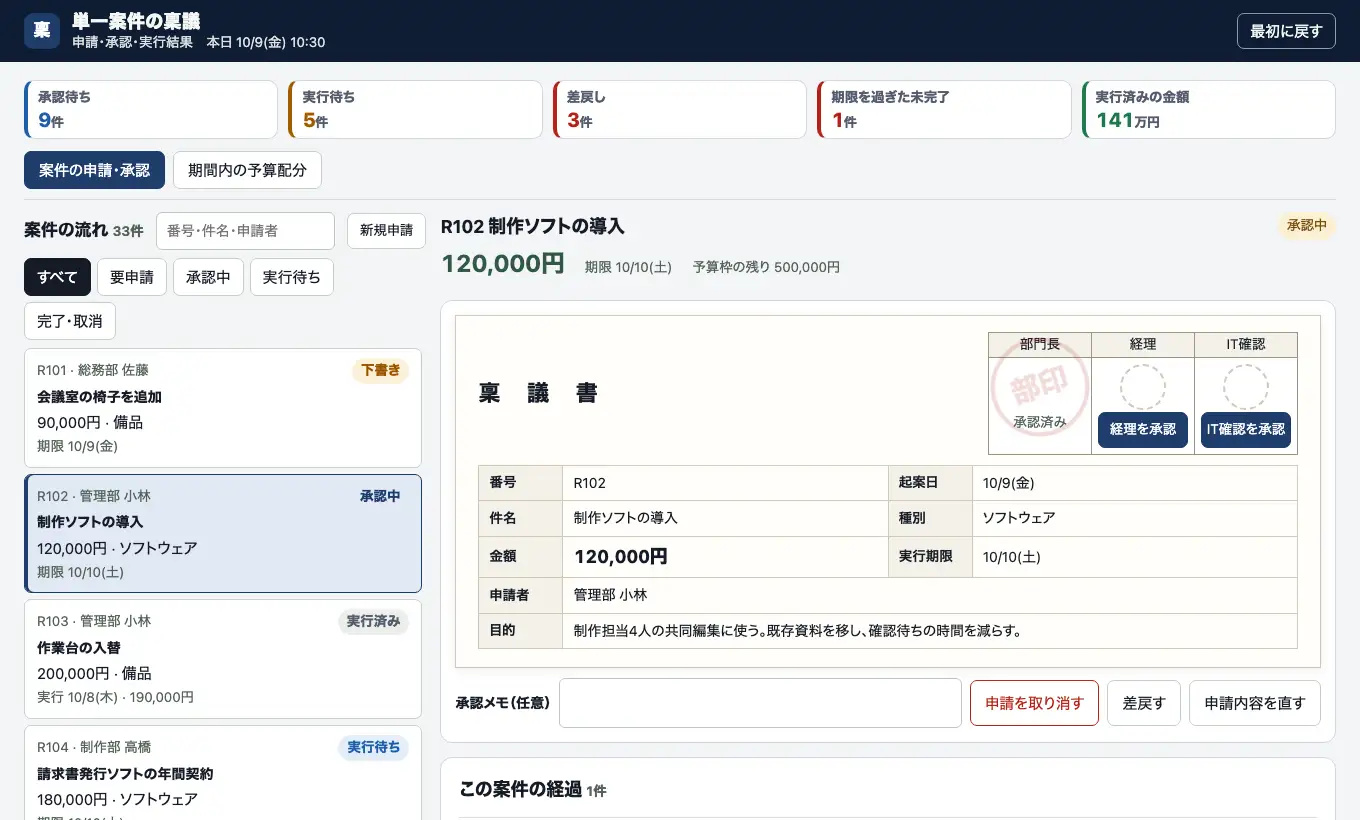This screenshot has height=820, width=1360.
Task: Click the 差戻す button
Action: (1144, 703)
